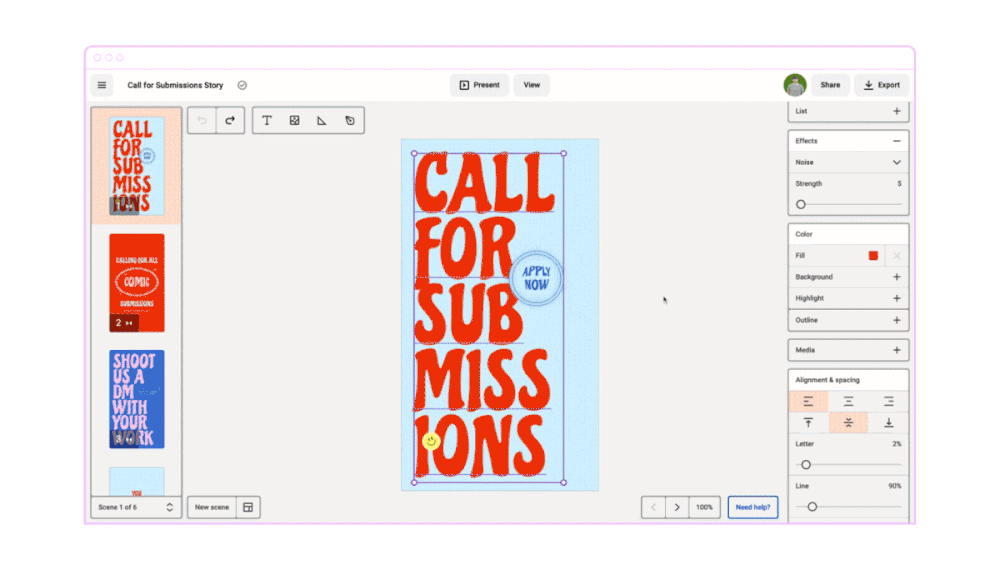Screen dimensions: 1000x570
Task: Click the Present button
Action: pyautogui.click(x=480, y=85)
